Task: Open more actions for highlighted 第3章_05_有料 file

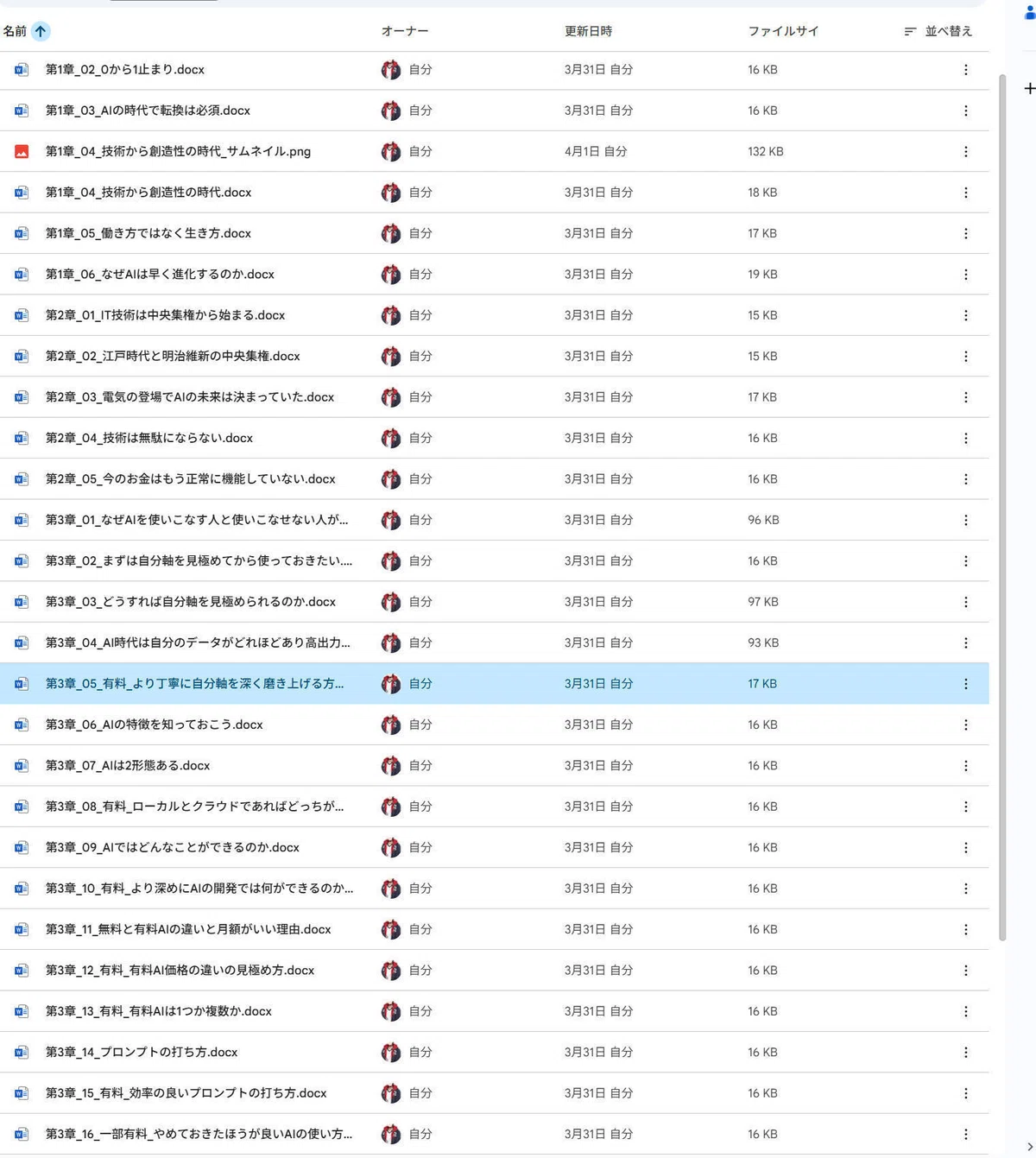Action: tap(965, 684)
